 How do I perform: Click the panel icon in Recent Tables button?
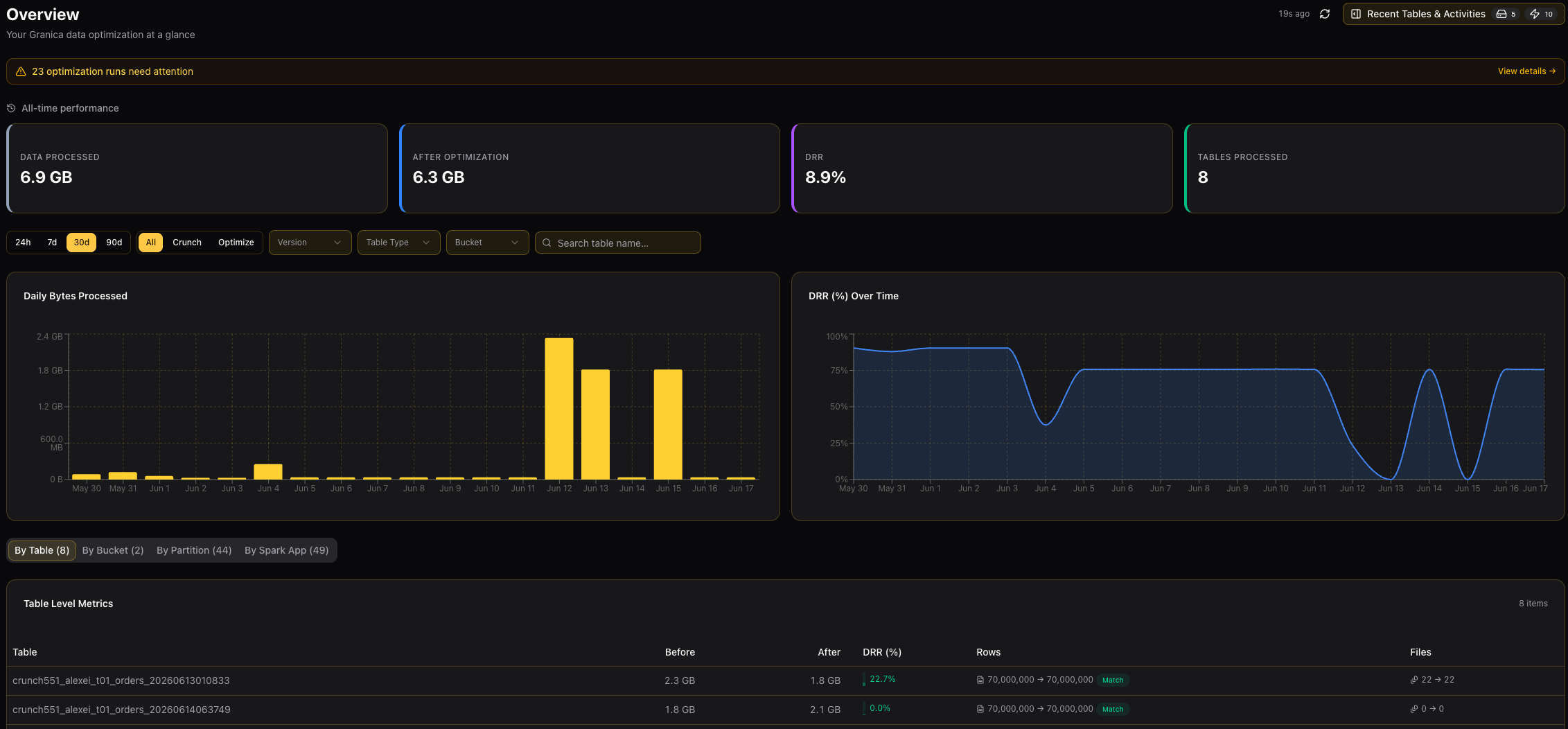pos(1356,14)
